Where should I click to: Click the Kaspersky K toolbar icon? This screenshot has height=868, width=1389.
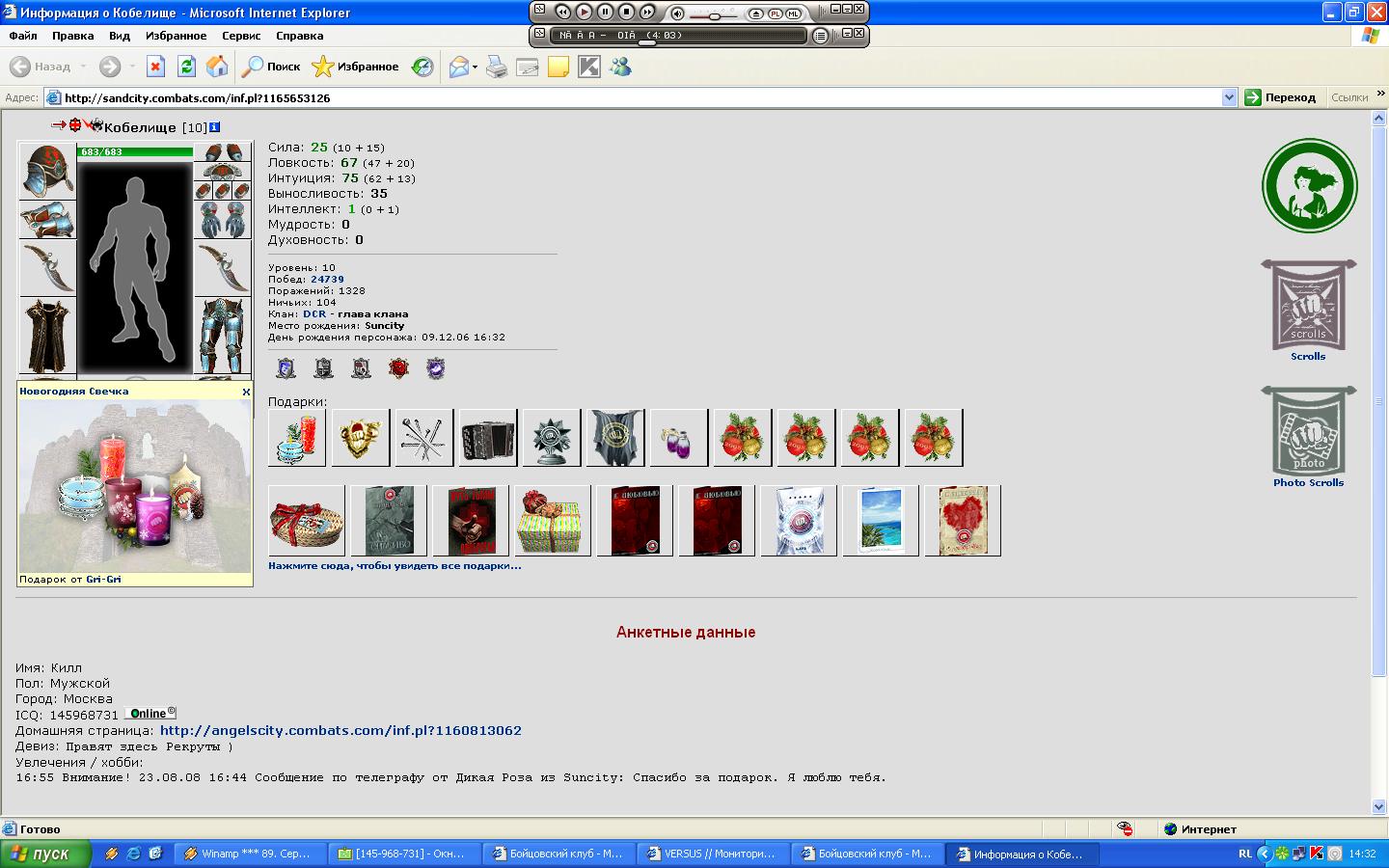click(x=589, y=67)
